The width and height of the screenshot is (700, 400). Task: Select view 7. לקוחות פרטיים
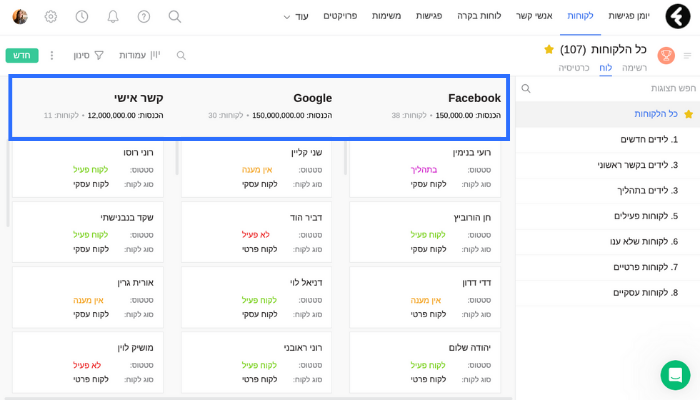coord(608,267)
